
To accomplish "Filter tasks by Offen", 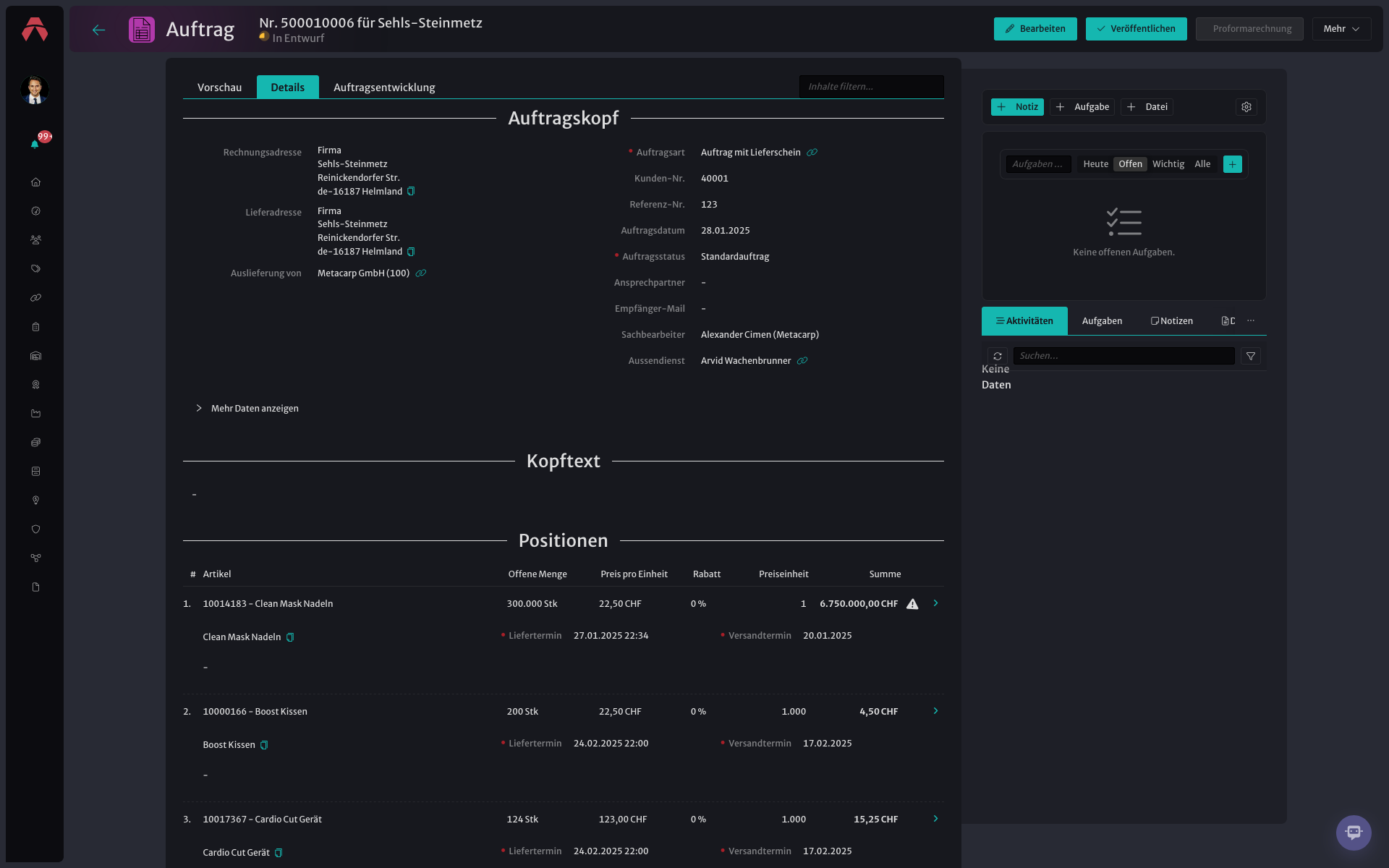I will (1130, 164).
